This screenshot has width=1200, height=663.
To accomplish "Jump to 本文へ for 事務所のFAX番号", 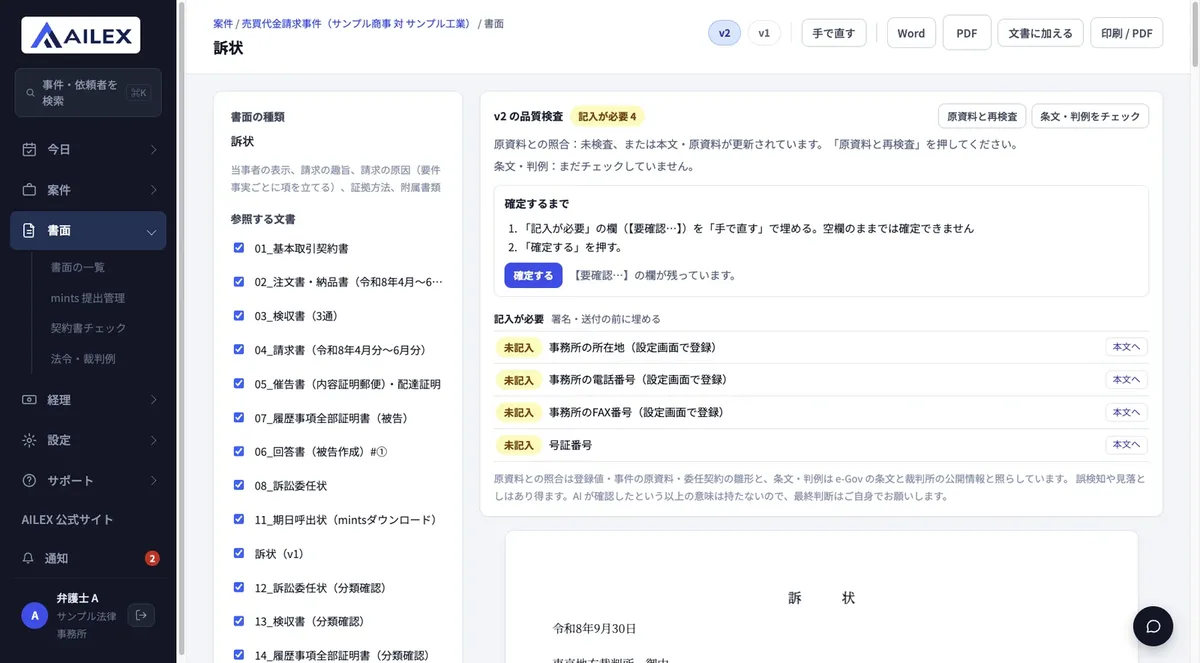I will coord(1126,412).
